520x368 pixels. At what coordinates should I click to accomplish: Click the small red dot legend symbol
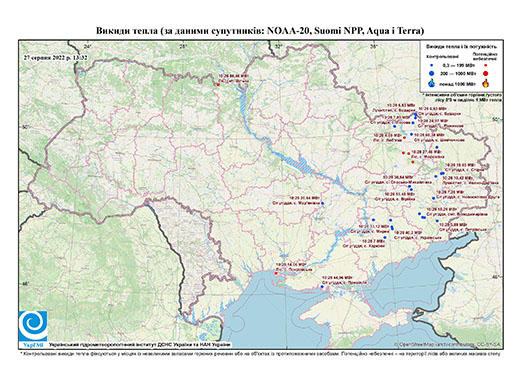pos(486,65)
